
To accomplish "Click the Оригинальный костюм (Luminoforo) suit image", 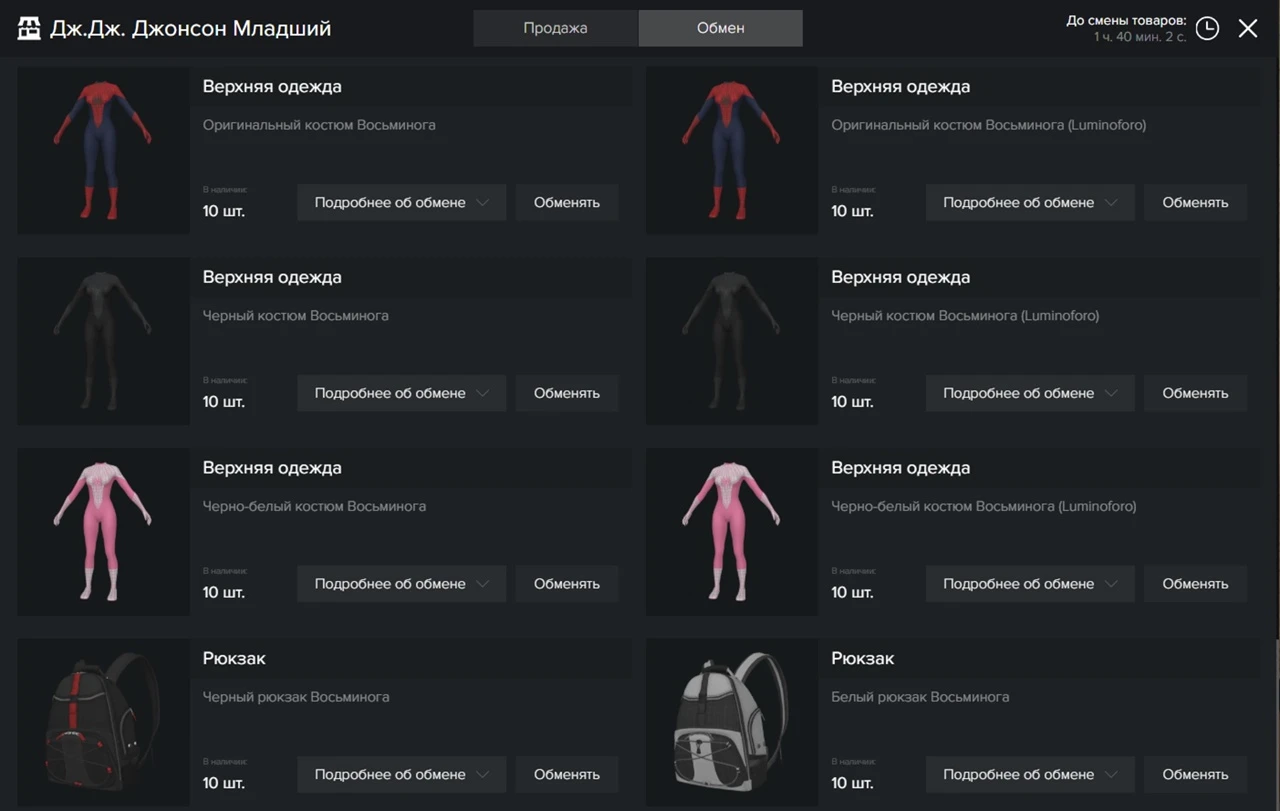I will coord(732,151).
